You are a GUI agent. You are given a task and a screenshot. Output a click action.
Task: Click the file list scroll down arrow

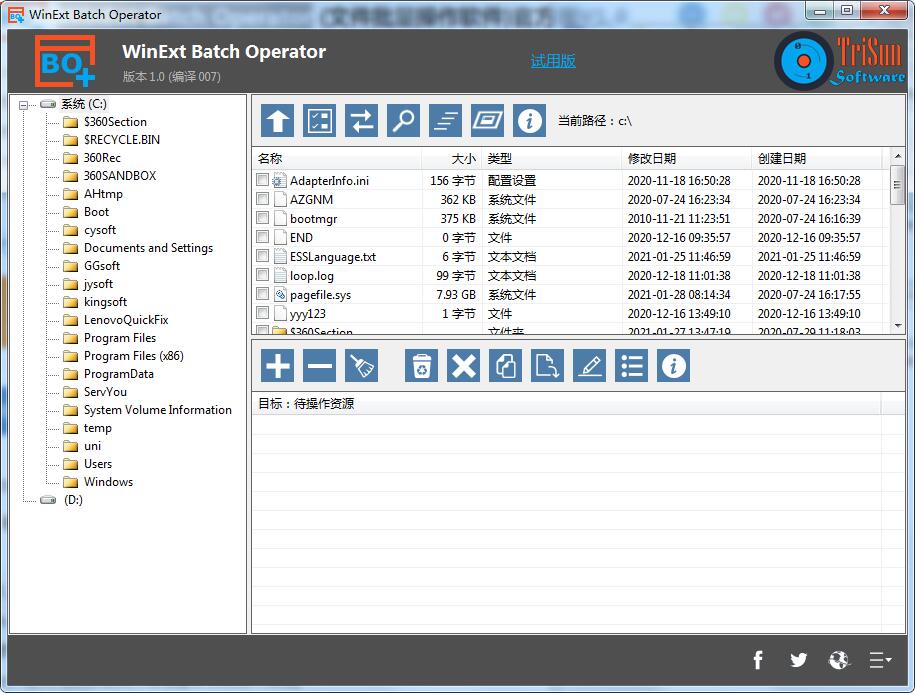click(897, 326)
